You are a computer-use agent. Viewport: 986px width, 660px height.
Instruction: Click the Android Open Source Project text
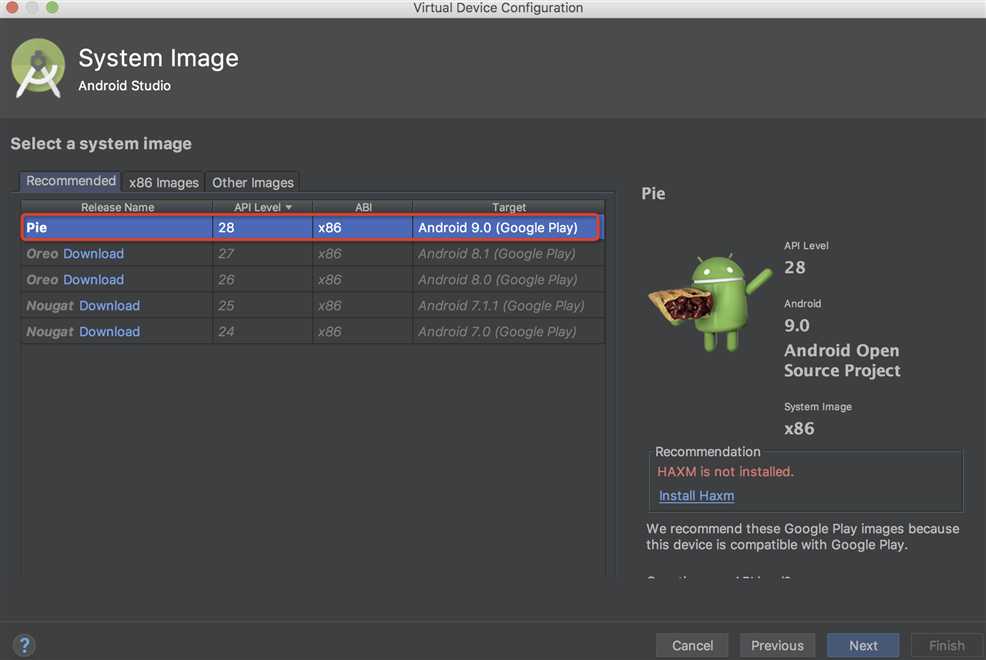point(842,361)
